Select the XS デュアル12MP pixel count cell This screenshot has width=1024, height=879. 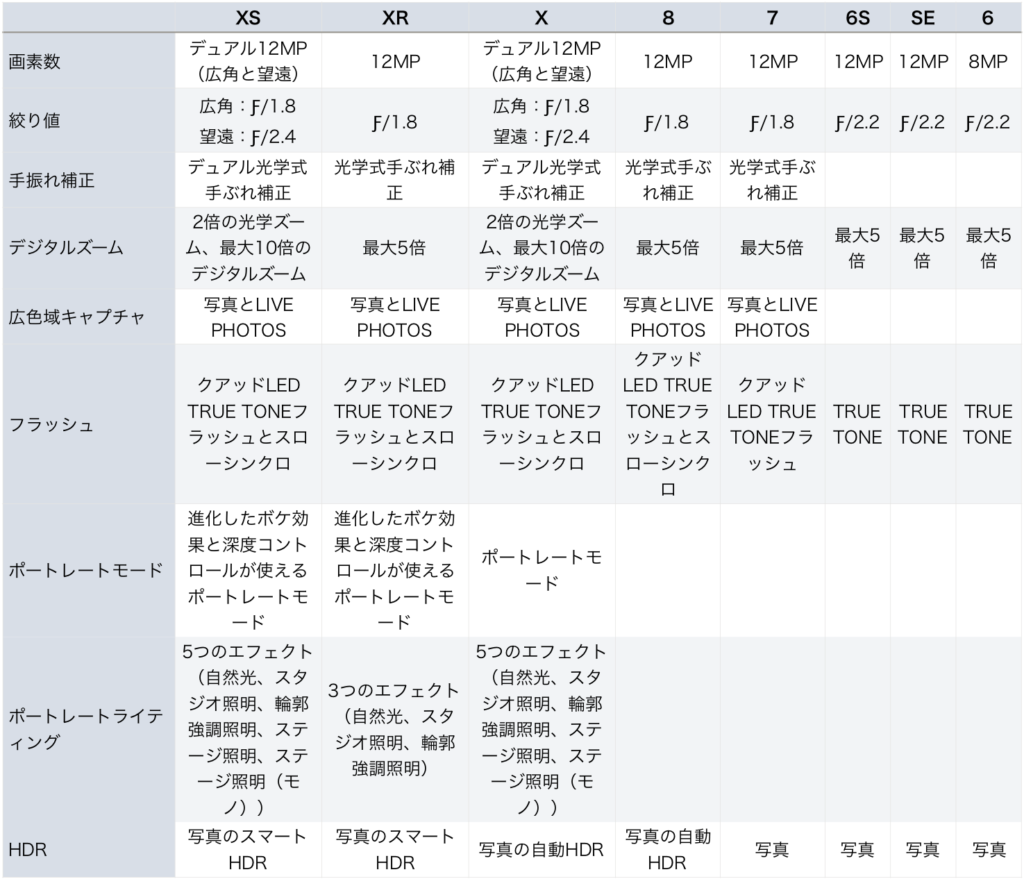point(248,61)
